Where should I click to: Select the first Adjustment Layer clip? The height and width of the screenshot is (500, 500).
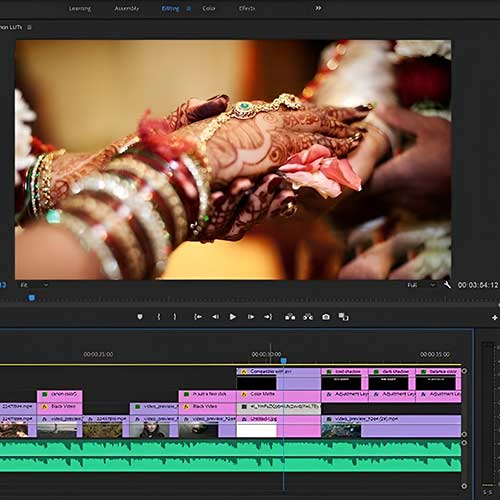345,396
